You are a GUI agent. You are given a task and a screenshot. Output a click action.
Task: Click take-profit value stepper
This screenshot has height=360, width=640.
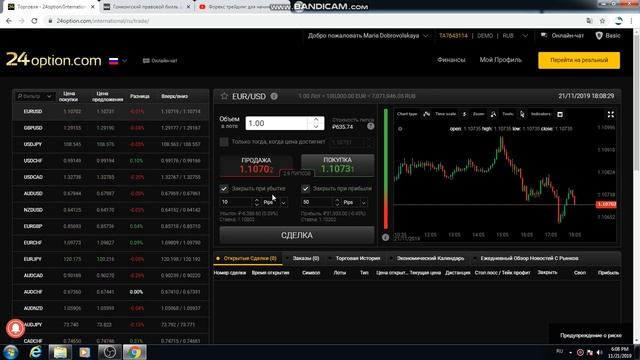[x=337, y=202]
